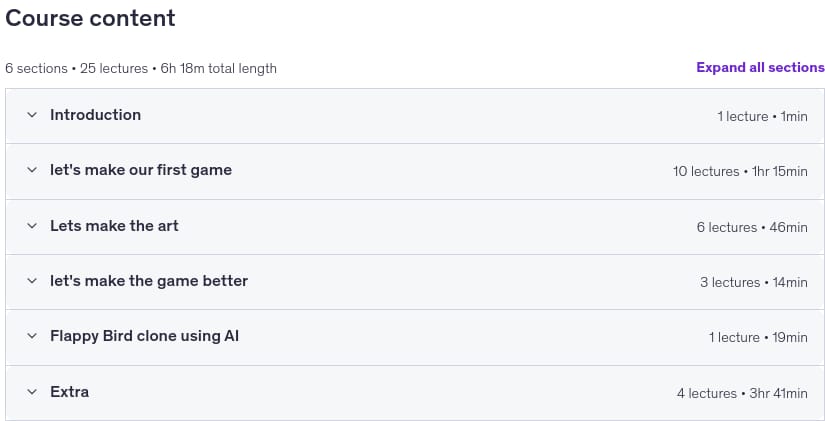The height and width of the screenshot is (421, 825).
Task: Open Flappy Bird clone using AI title
Action: (x=145, y=336)
